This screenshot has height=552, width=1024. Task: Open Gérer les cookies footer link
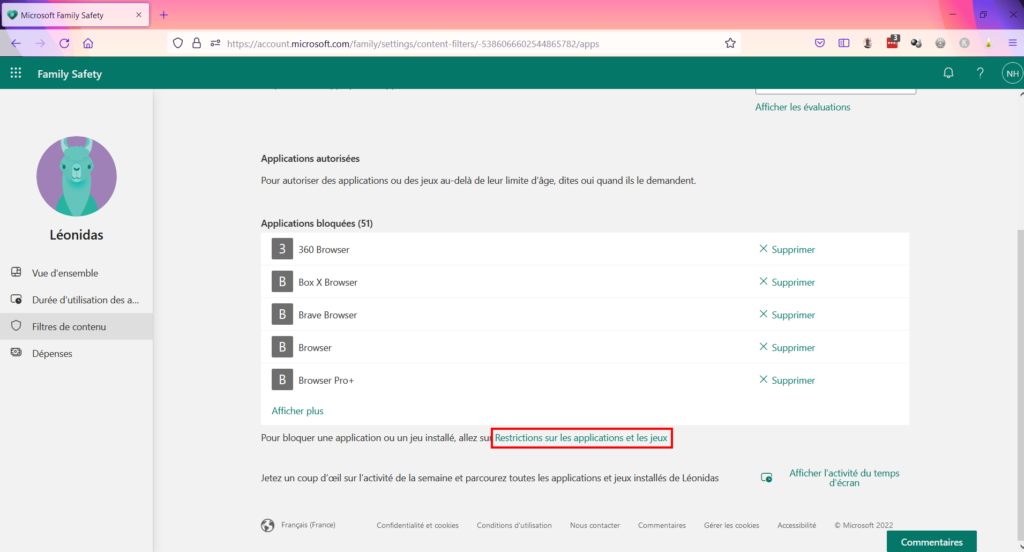click(x=731, y=525)
